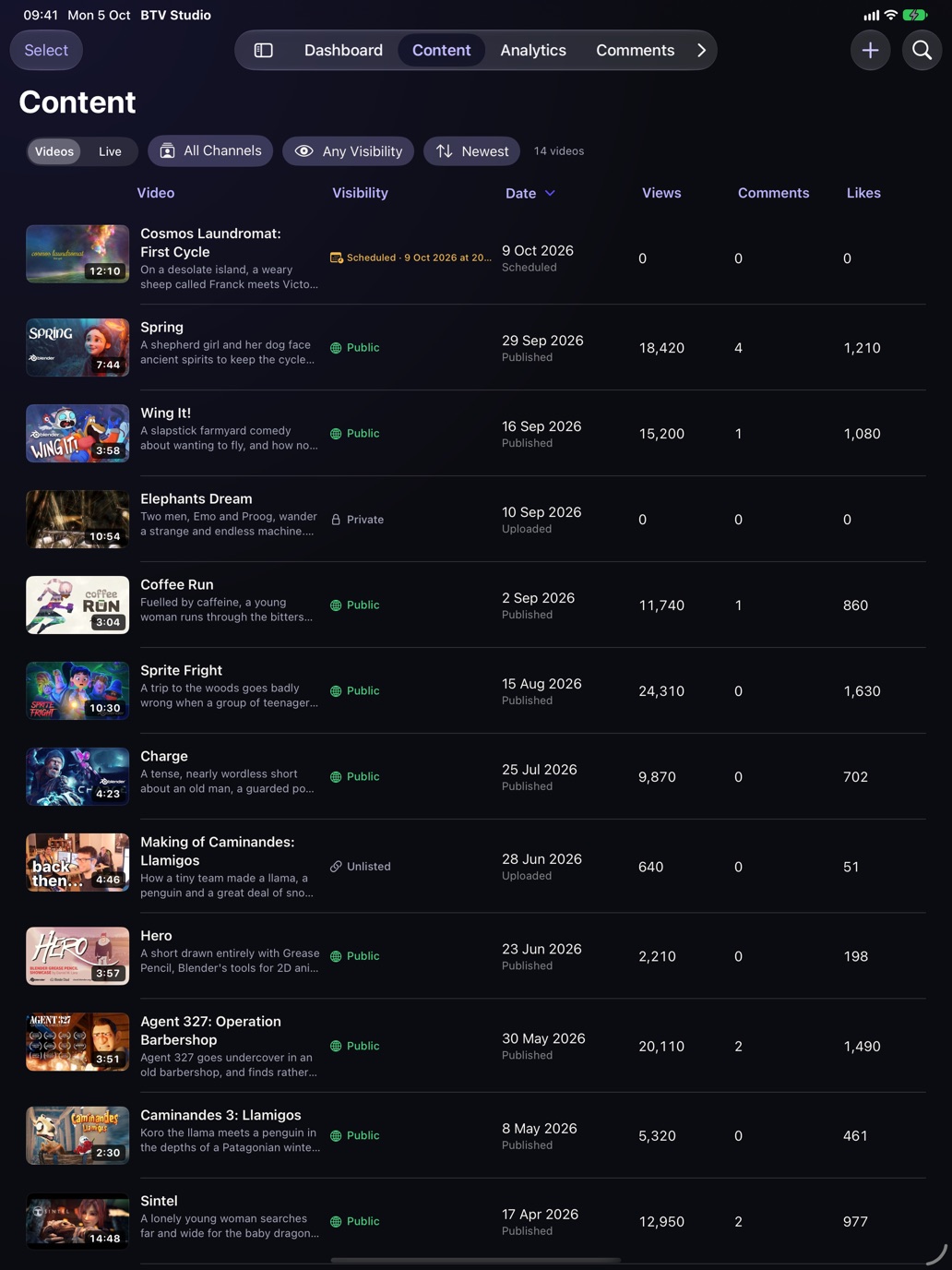Viewport: 952px width, 1270px height.
Task: Show more tabs with the chevron arrow
Action: coord(701,51)
